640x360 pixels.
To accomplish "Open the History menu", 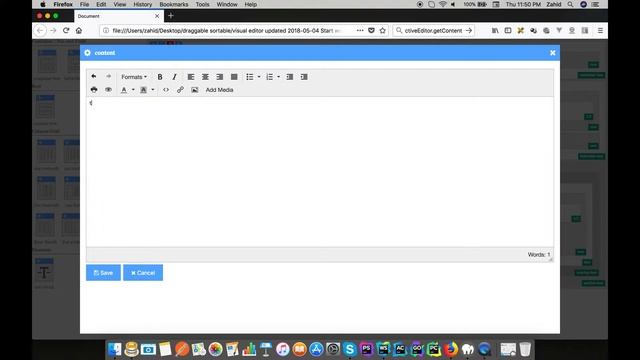I will point(142,4).
